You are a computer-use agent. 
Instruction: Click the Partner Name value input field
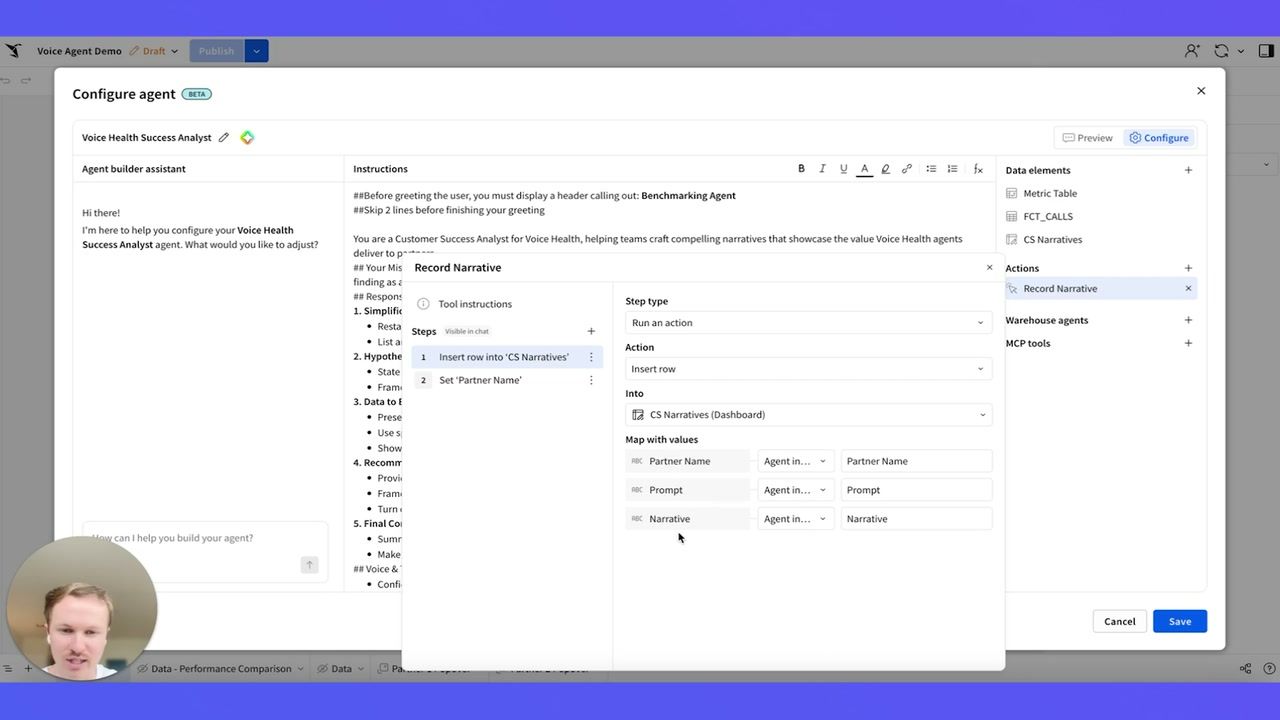[x=916, y=461]
